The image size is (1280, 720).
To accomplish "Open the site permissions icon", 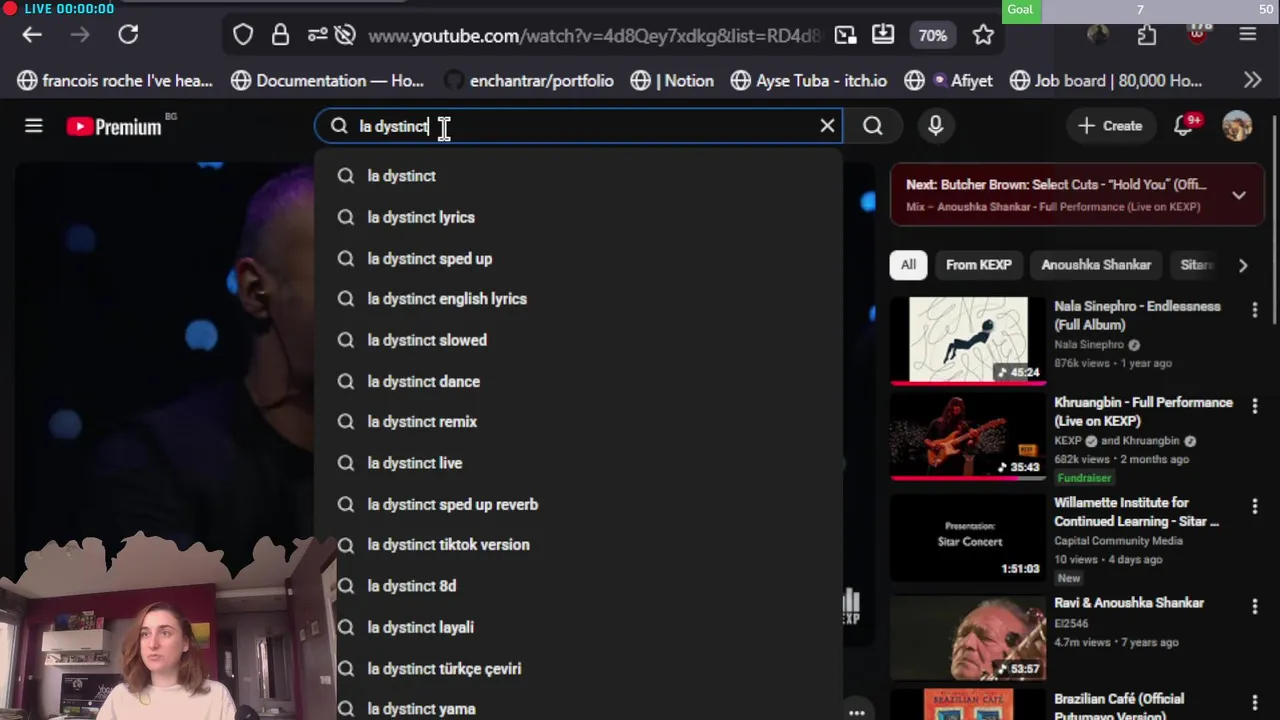I will (317, 35).
